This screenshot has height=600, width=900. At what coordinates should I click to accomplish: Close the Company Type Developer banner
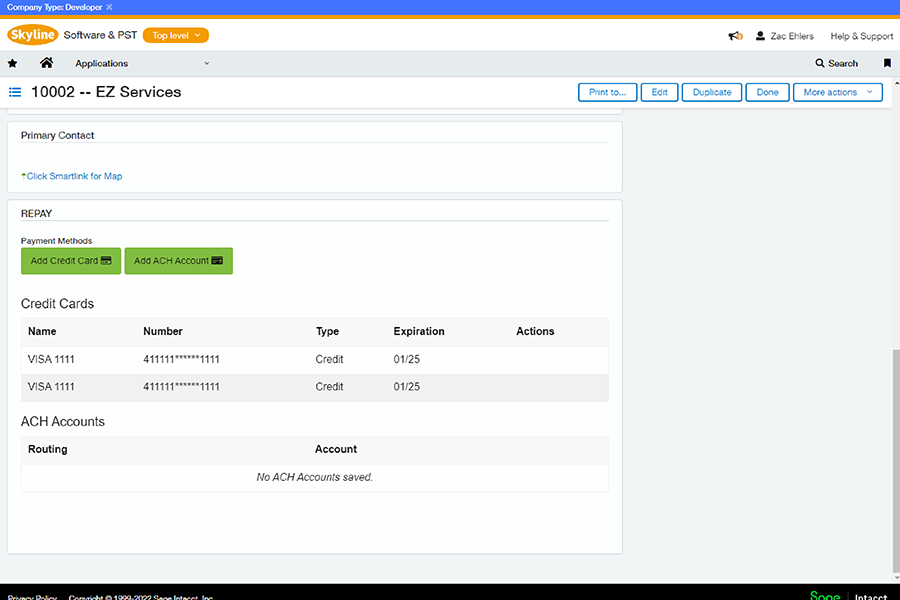110,7
